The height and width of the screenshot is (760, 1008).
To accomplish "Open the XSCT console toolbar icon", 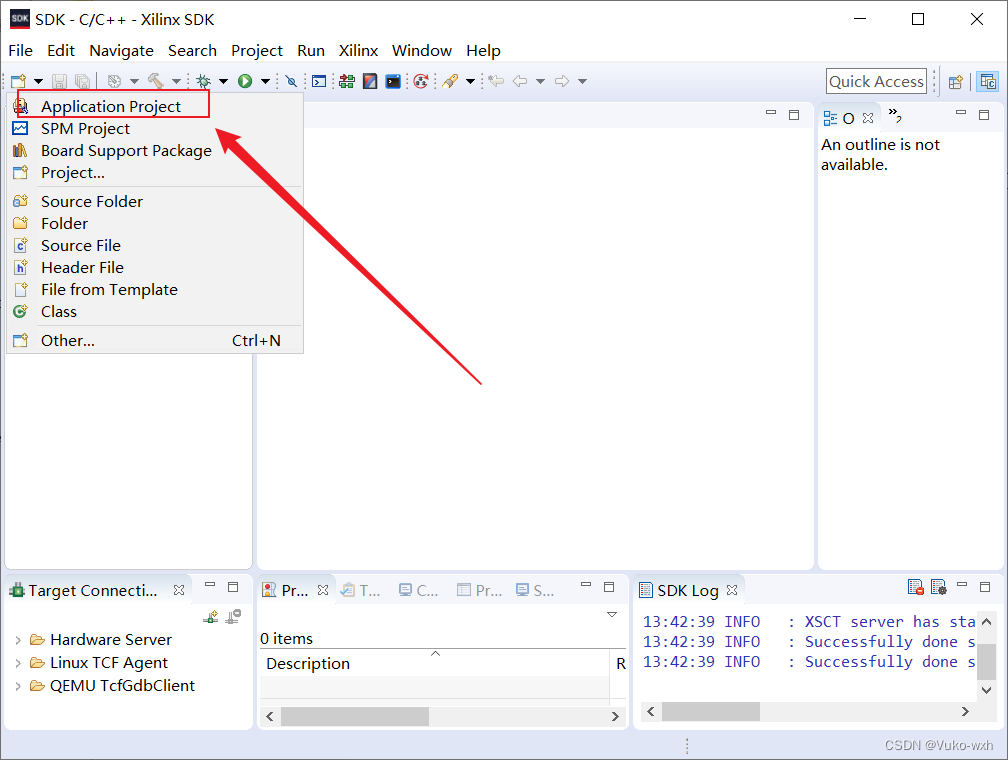I will 319,81.
